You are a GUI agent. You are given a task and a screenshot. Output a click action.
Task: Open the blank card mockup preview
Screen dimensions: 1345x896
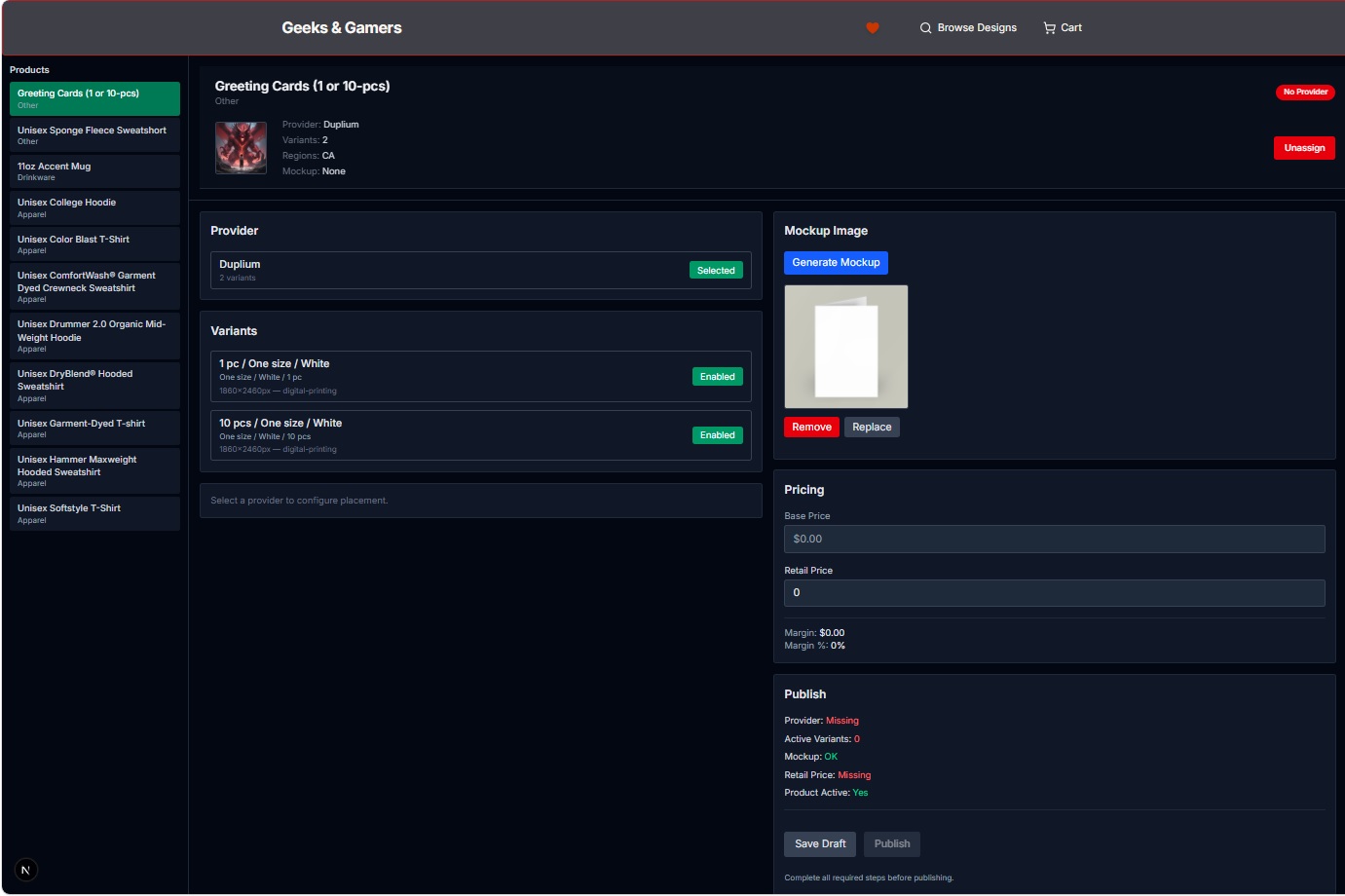[x=846, y=347]
